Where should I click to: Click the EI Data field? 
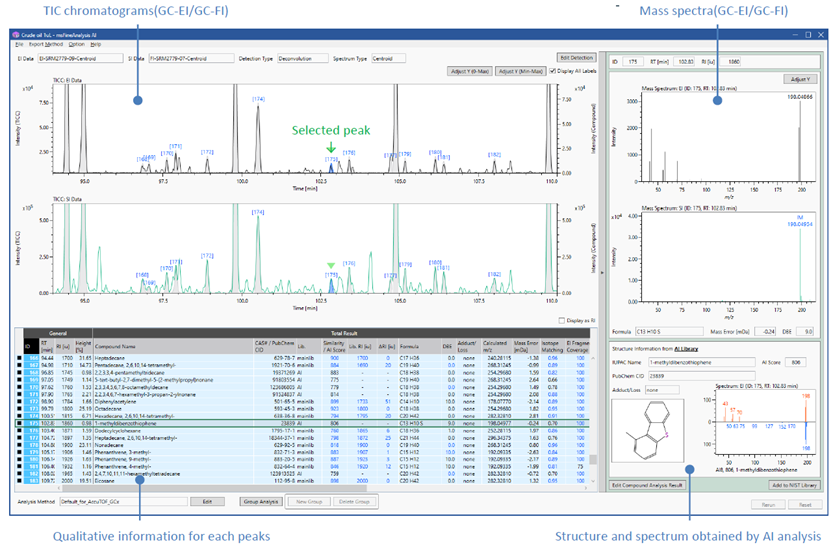tap(80, 58)
